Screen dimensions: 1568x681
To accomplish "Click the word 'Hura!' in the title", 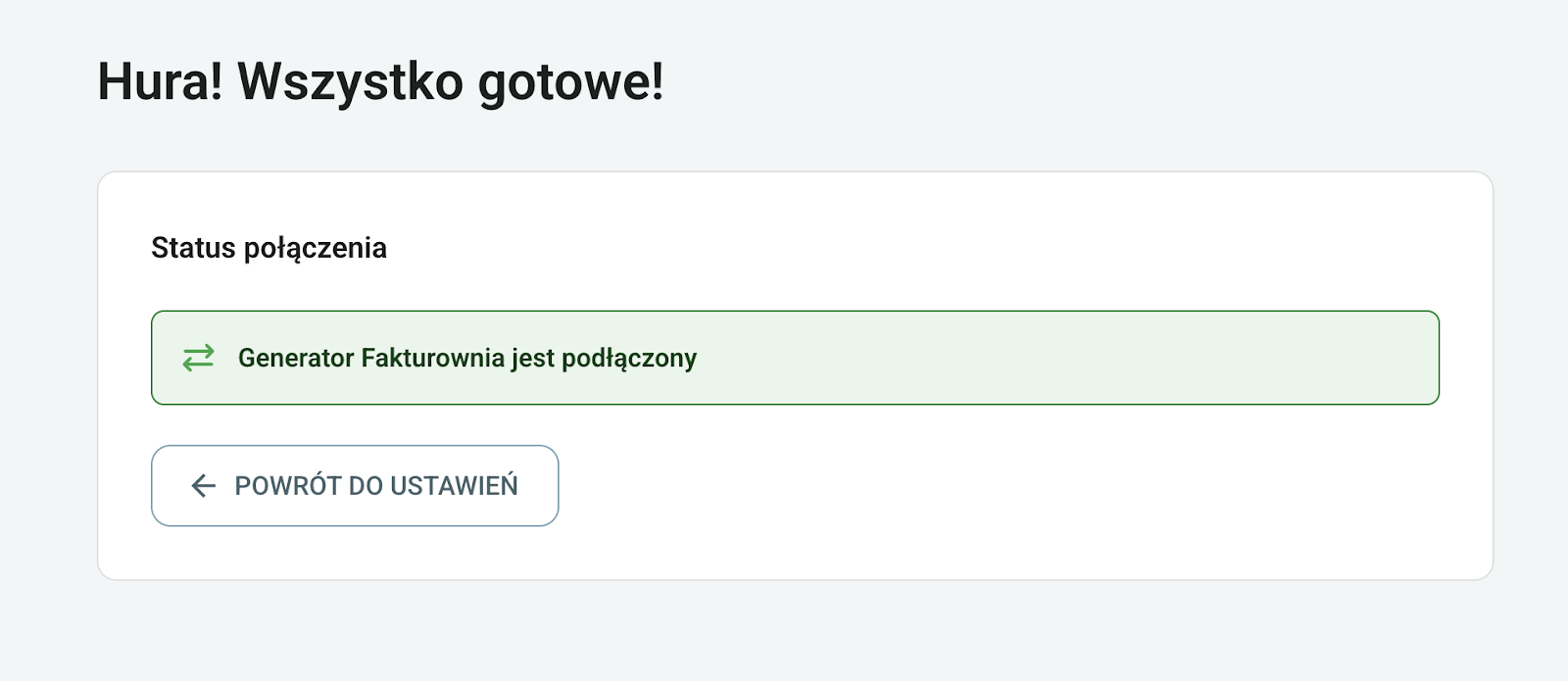I will [x=160, y=81].
